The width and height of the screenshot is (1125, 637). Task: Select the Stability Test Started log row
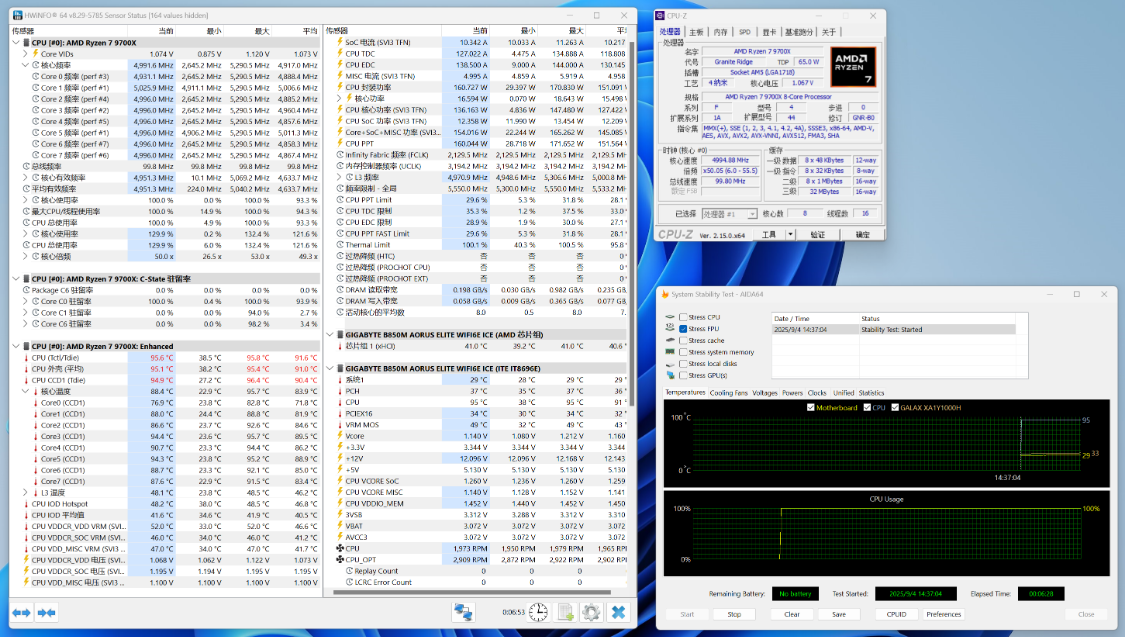click(x=890, y=329)
